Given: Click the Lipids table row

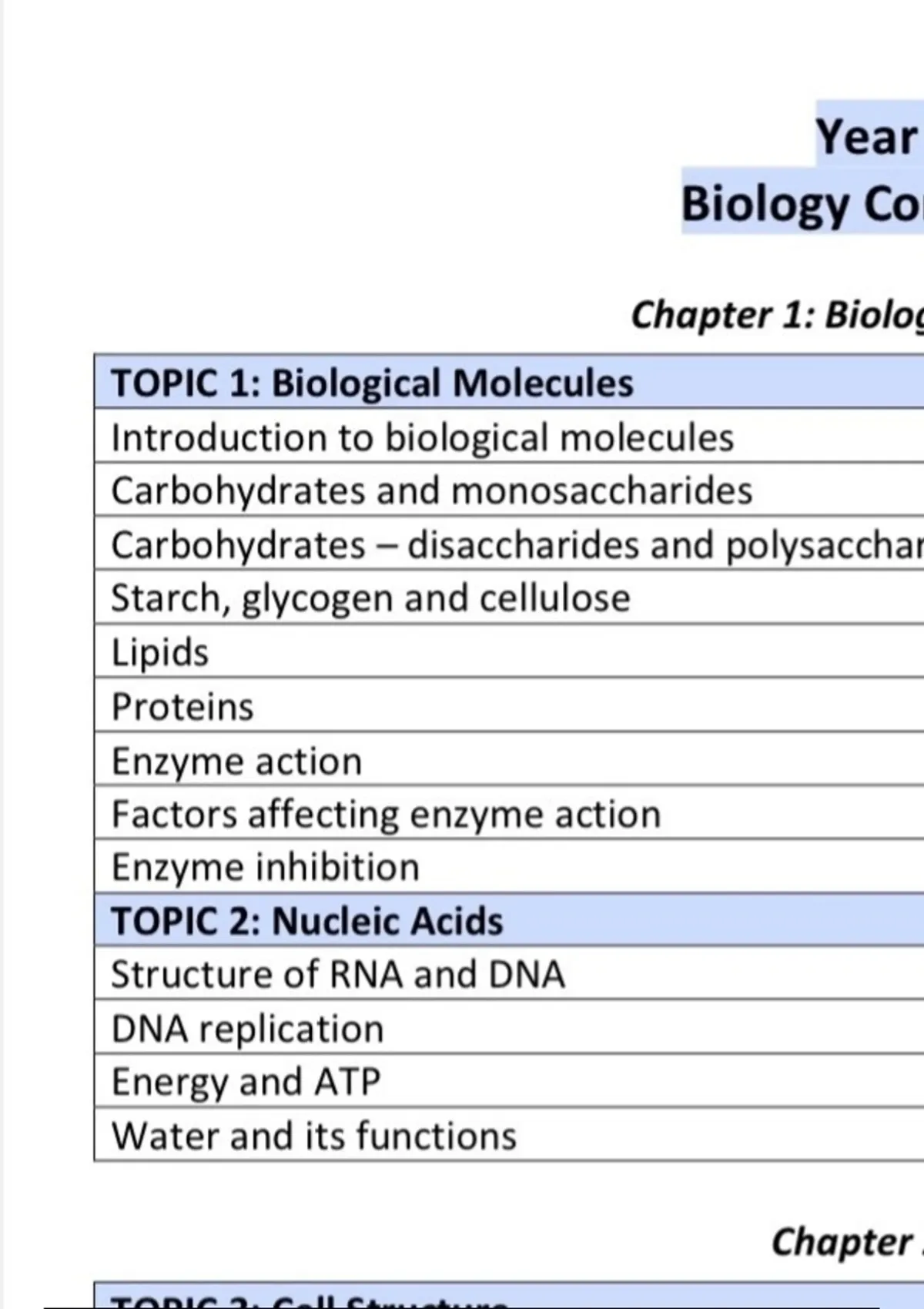Looking at the screenshot, I should tap(160, 652).
